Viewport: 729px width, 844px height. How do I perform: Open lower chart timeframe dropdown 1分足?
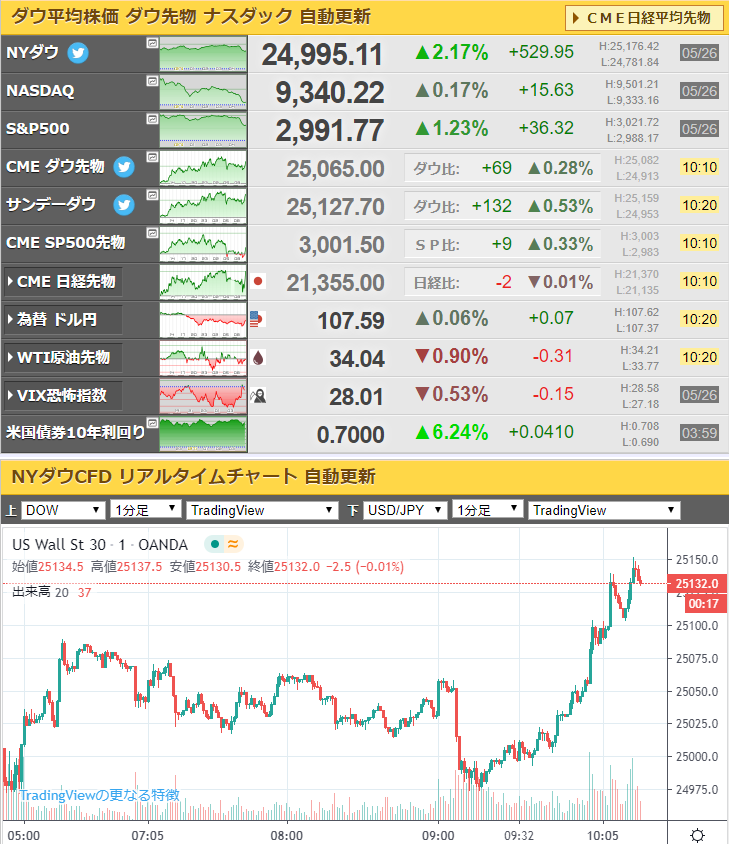pyautogui.click(x=487, y=510)
